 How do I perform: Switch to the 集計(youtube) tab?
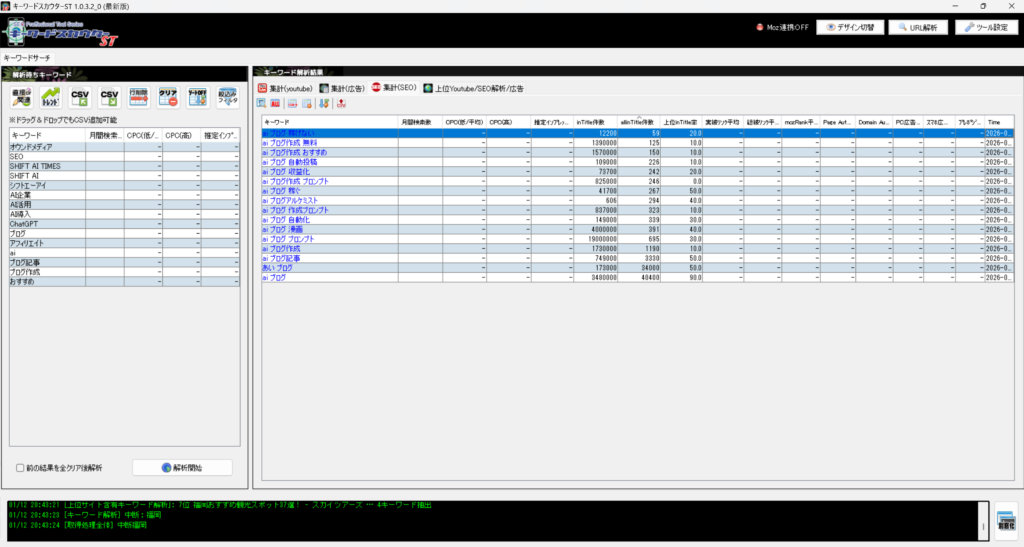pos(286,88)
